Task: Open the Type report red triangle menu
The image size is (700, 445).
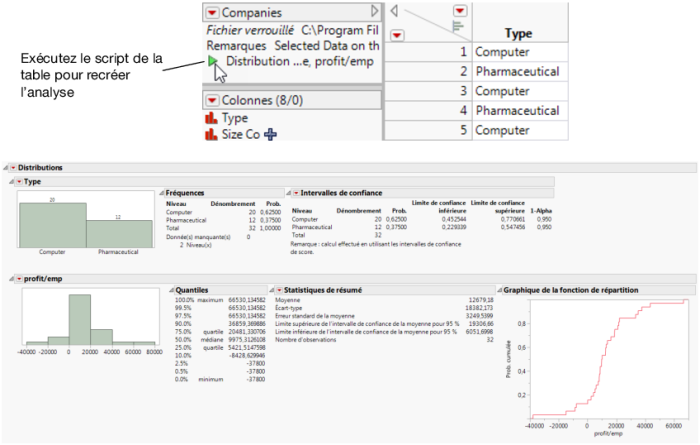Action: (x=19, y=181)
